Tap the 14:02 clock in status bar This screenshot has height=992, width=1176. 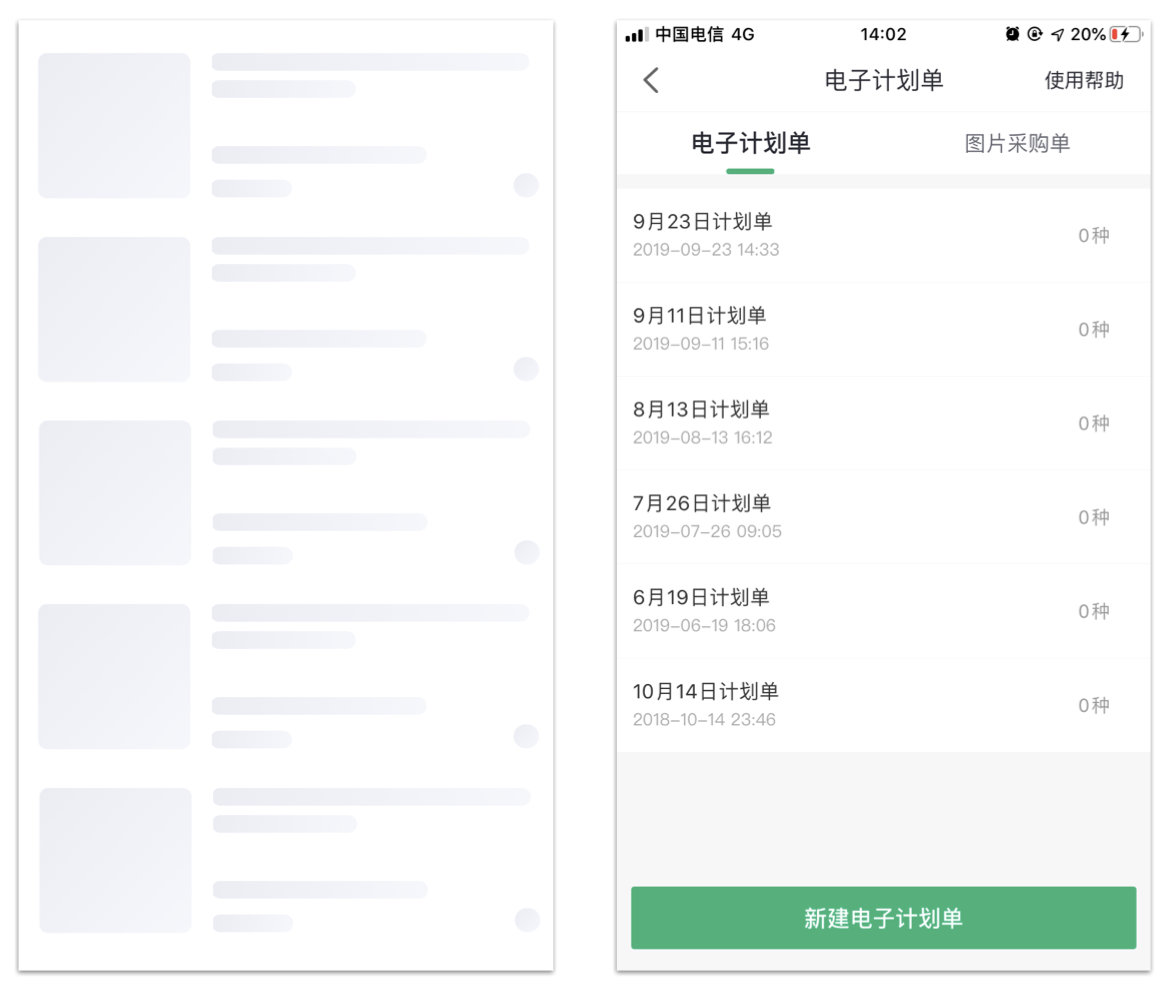coord(883,34)
